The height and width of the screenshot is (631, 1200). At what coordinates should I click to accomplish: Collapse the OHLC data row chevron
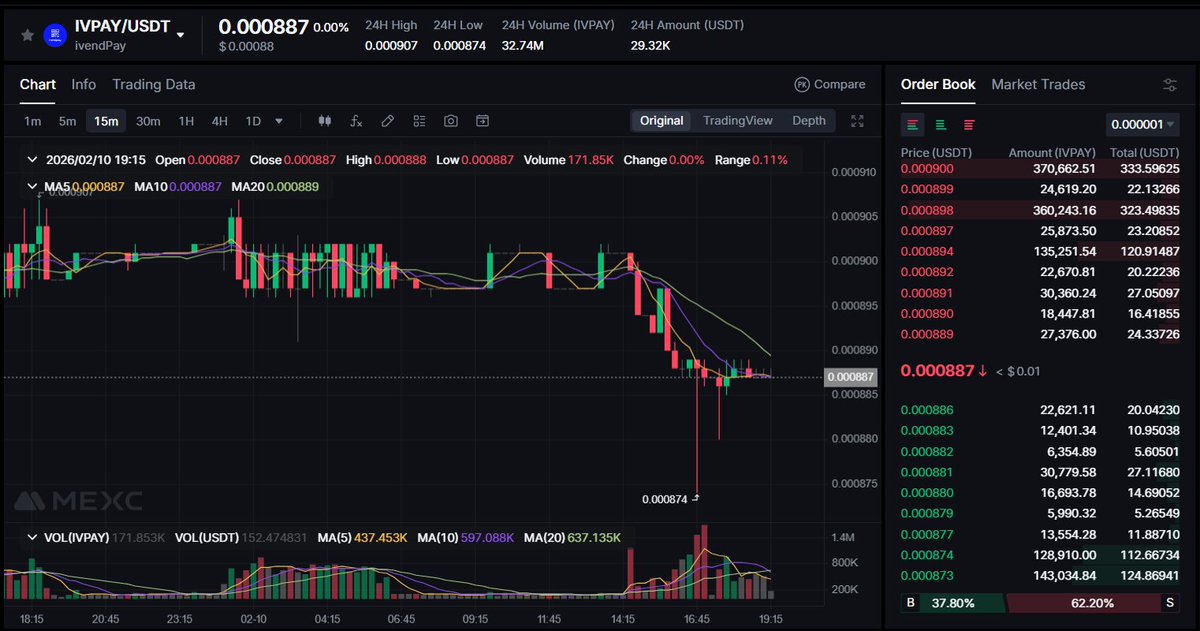[31, 160]
